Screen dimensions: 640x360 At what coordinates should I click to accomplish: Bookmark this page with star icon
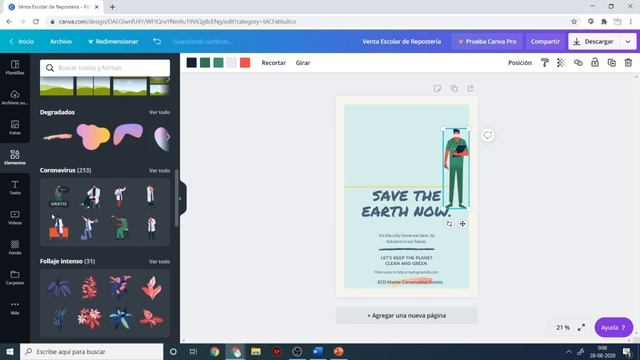pyautogui.click(x=574, y=22)
